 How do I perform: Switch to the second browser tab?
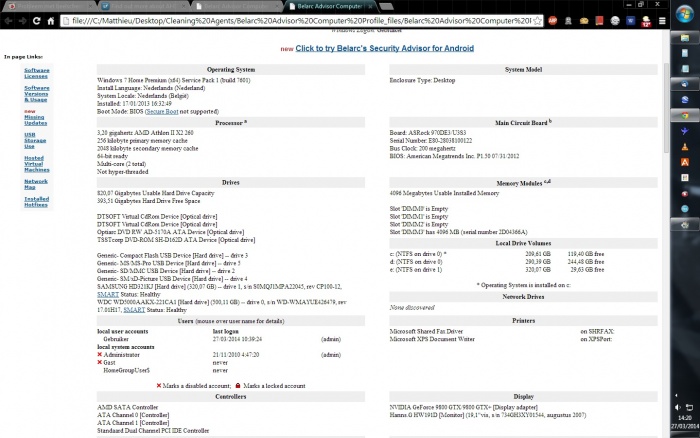[144, 6]
